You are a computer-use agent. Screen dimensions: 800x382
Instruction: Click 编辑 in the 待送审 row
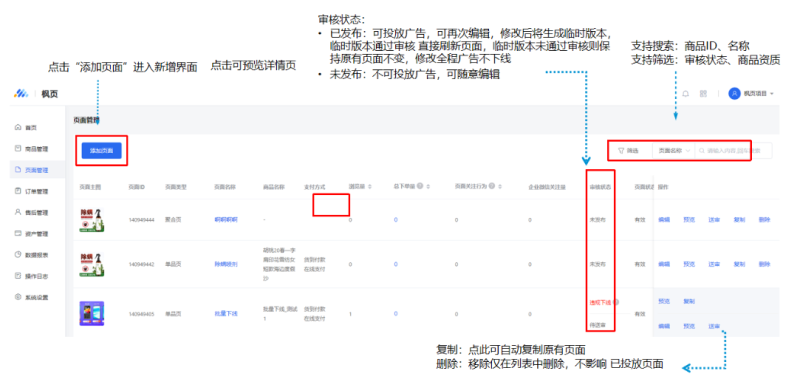click(x=663, y=326)
